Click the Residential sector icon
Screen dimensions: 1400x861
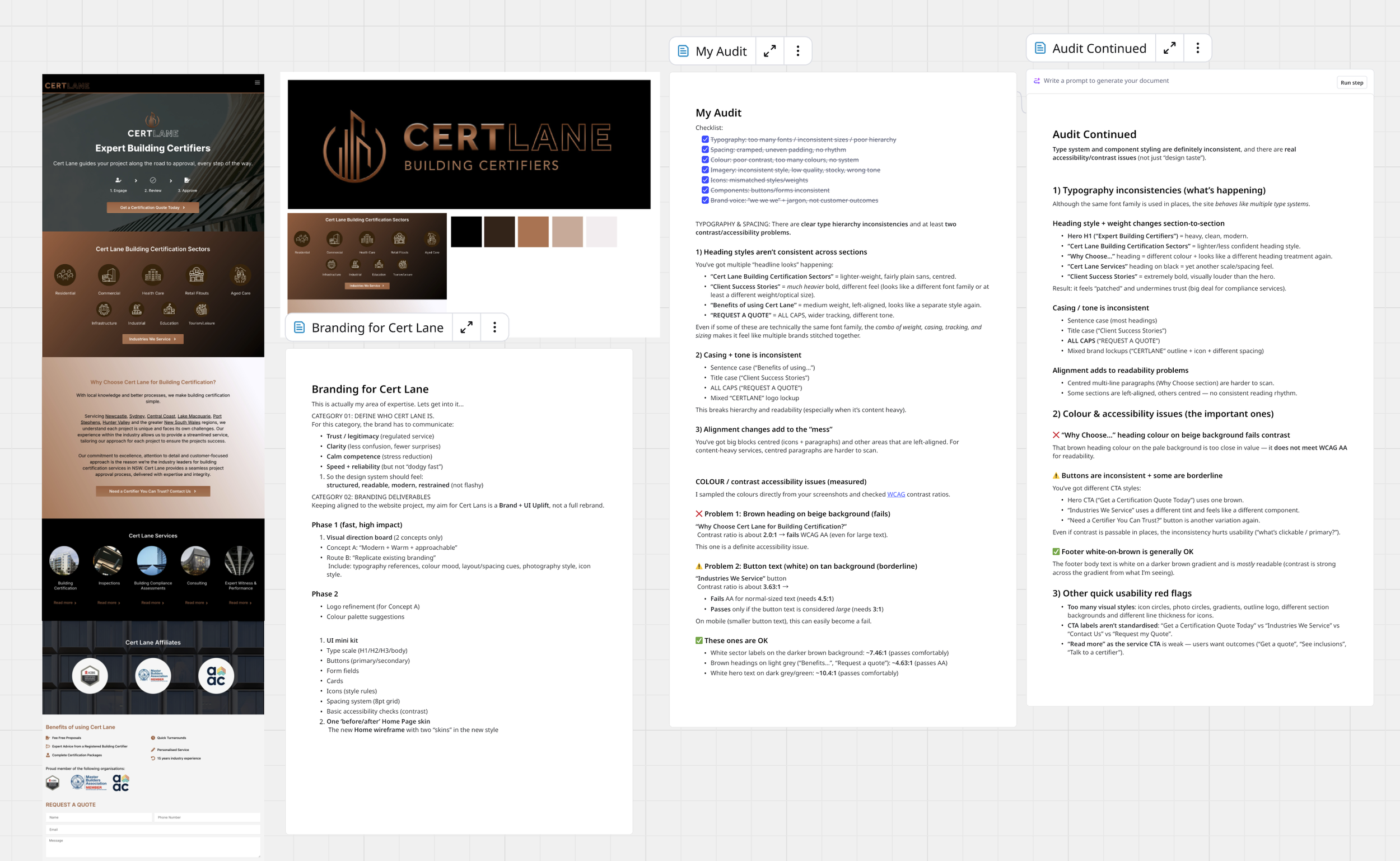click(65, 275)
